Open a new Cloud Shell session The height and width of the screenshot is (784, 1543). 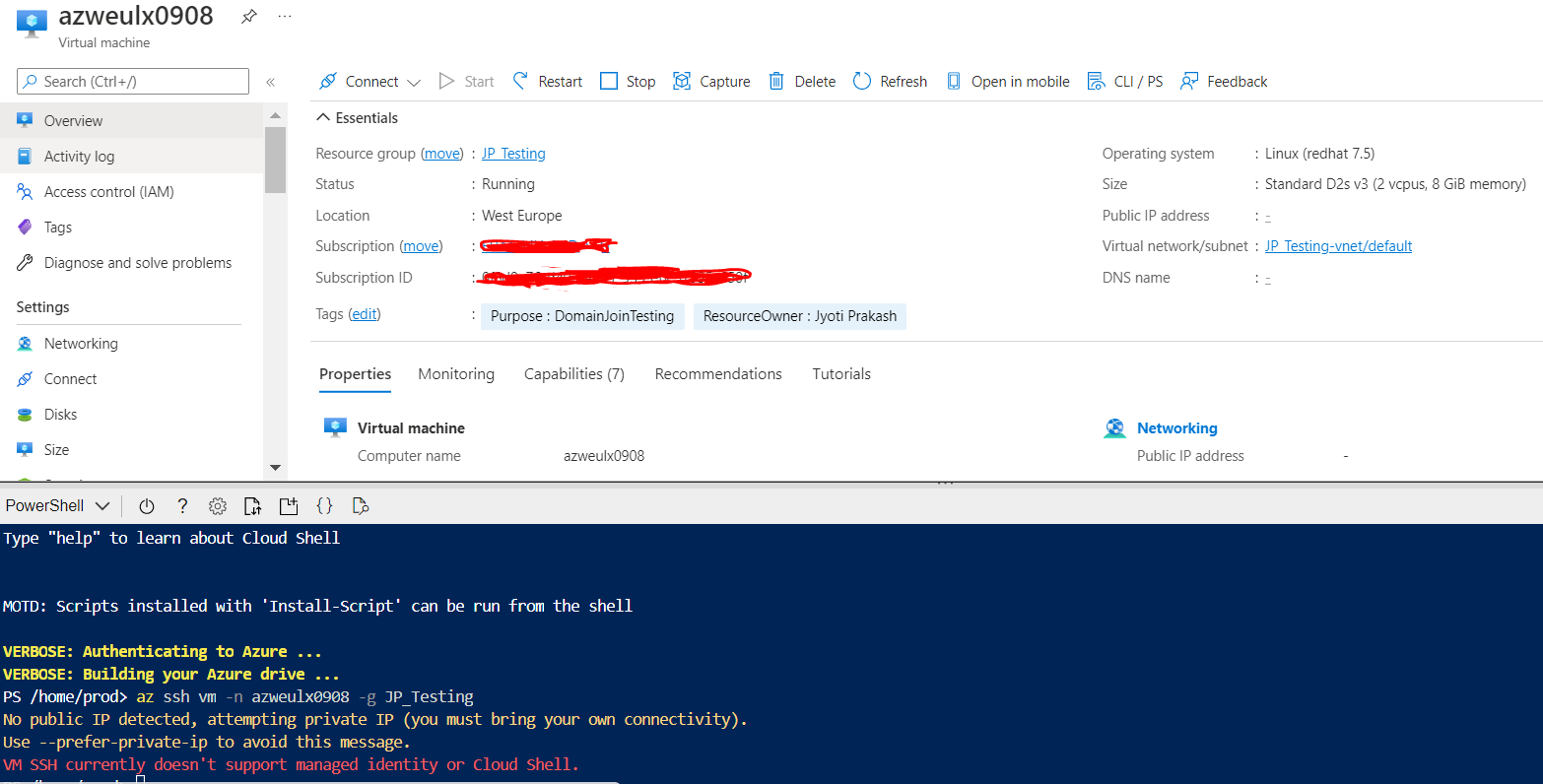(x=288, y=505)
